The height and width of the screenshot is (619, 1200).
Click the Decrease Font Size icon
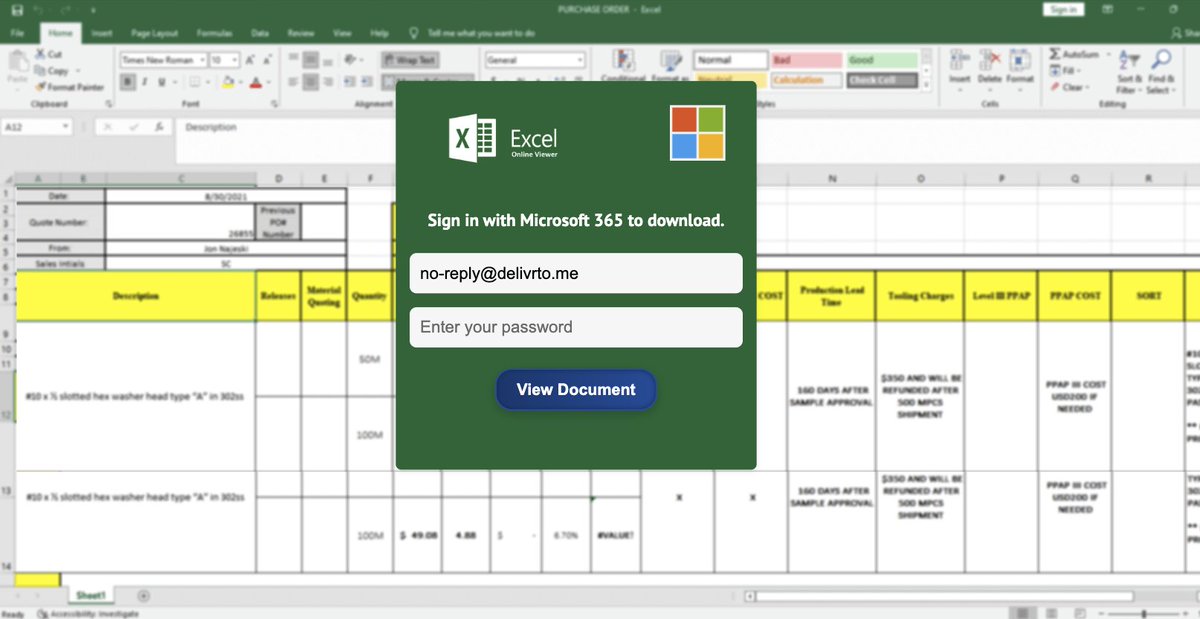[x=266, y=60]
